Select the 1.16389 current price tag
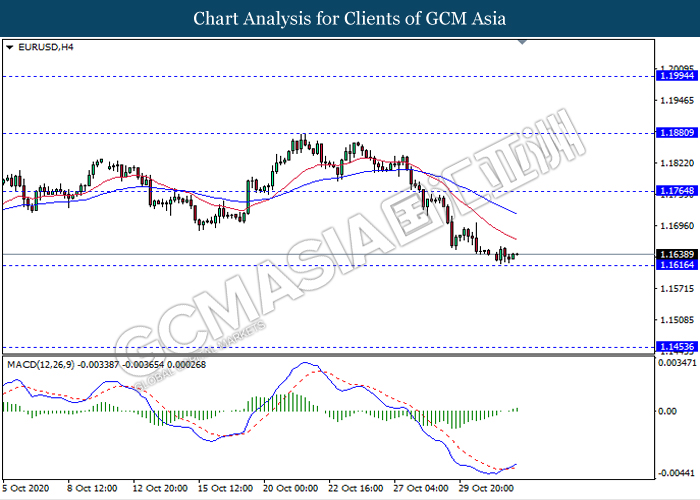The height and width of the screenshot is (500, 700). (x=675, y=255)
